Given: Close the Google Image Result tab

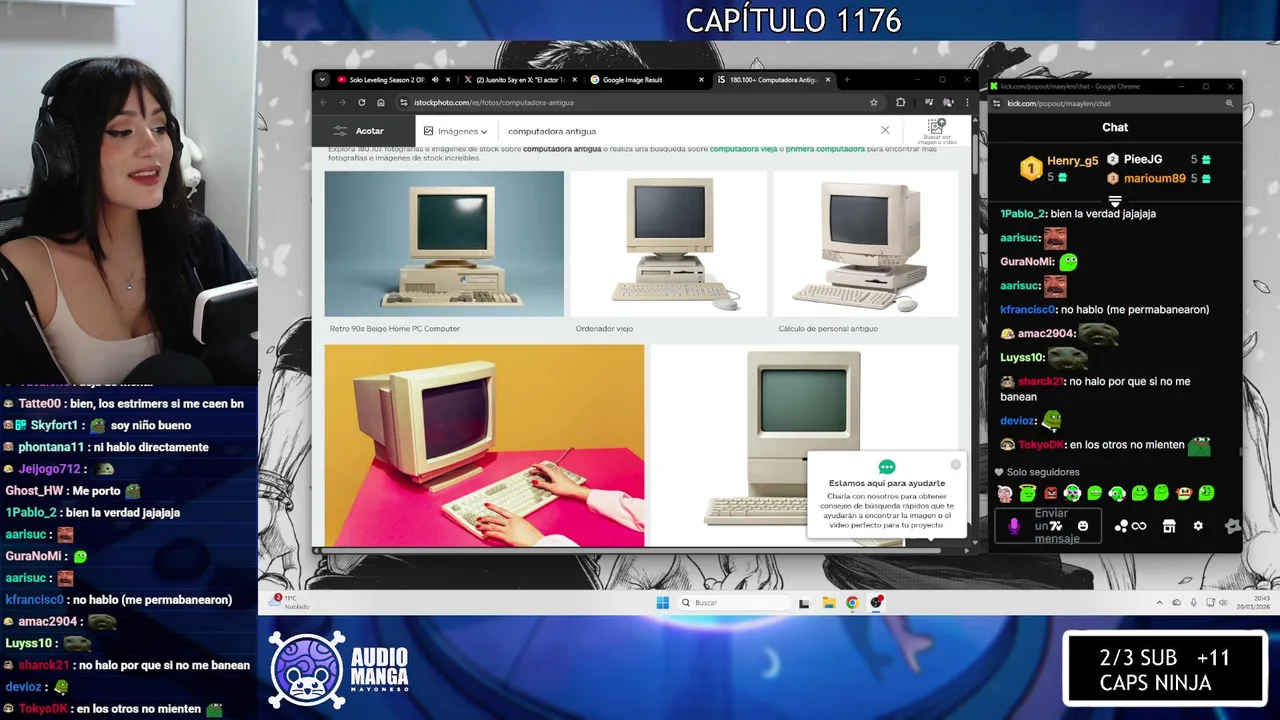Looking at the screenshot, I should 701,80.
